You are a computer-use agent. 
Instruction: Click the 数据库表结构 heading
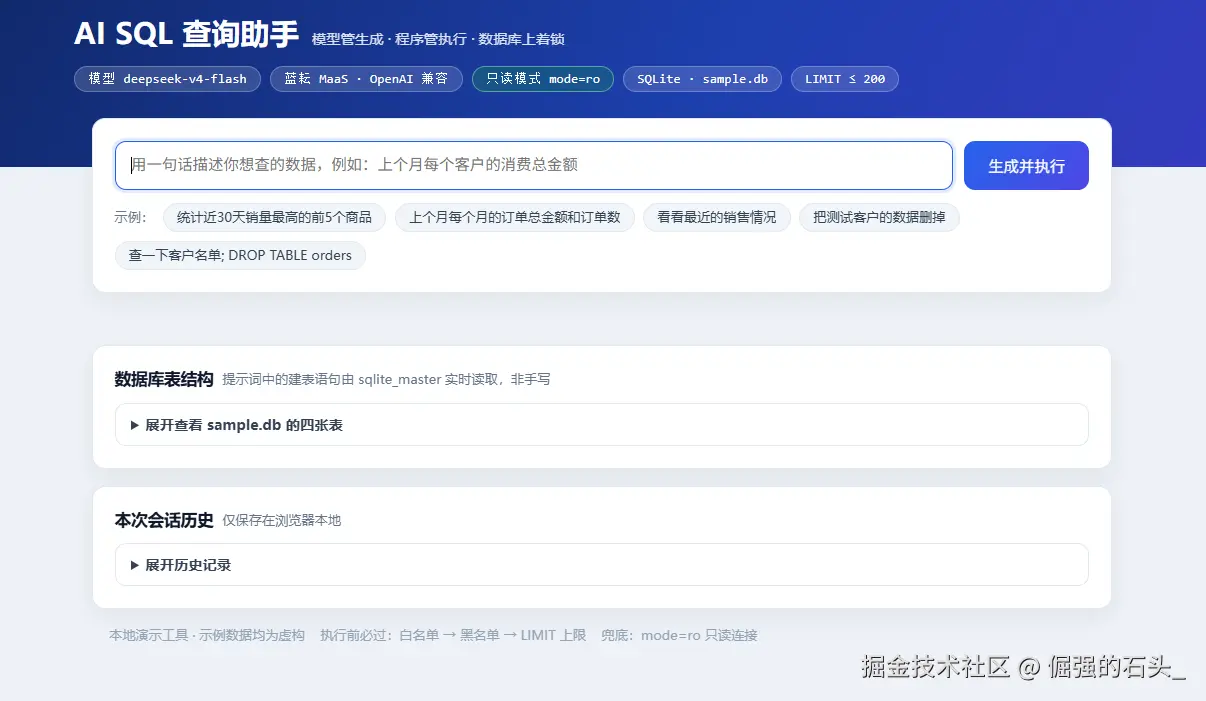pos(164,379)
